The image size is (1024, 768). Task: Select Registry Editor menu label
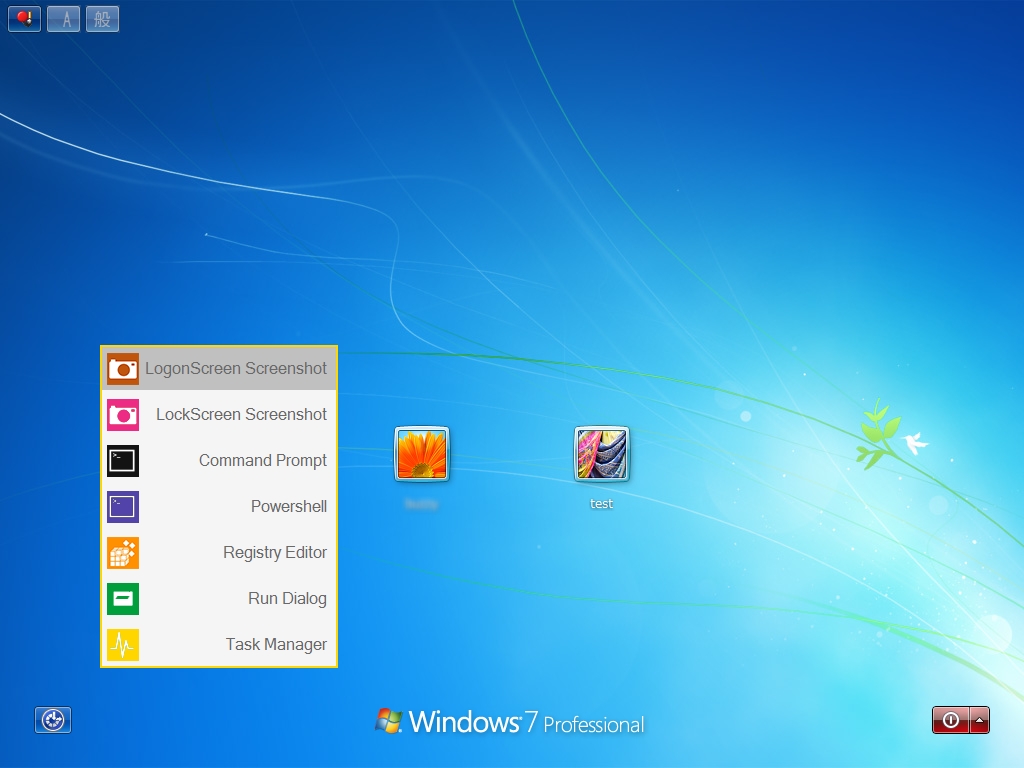(275, 552)
